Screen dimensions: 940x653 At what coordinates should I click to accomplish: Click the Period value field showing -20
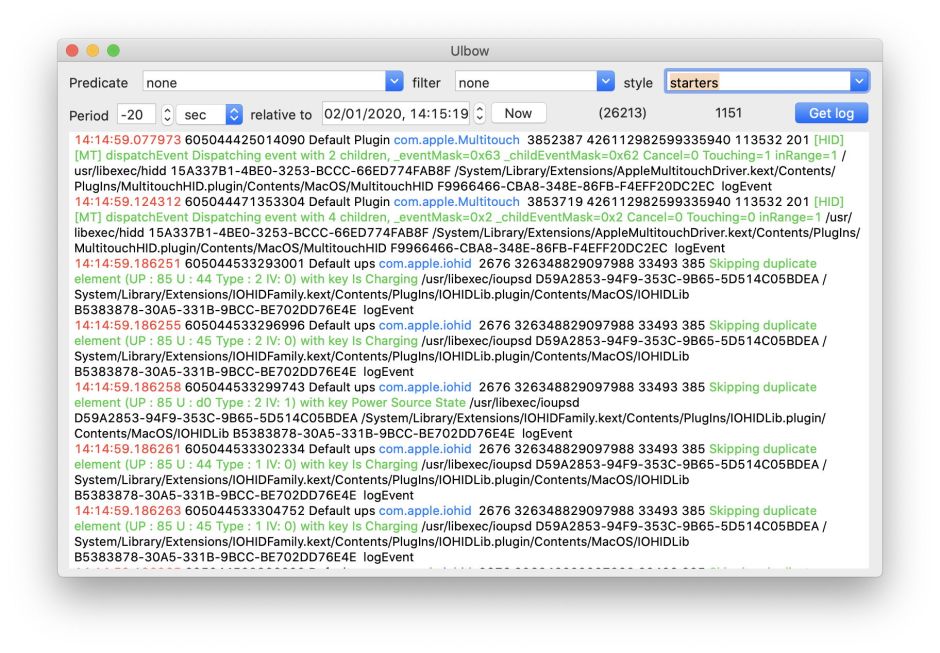[136, 115]
